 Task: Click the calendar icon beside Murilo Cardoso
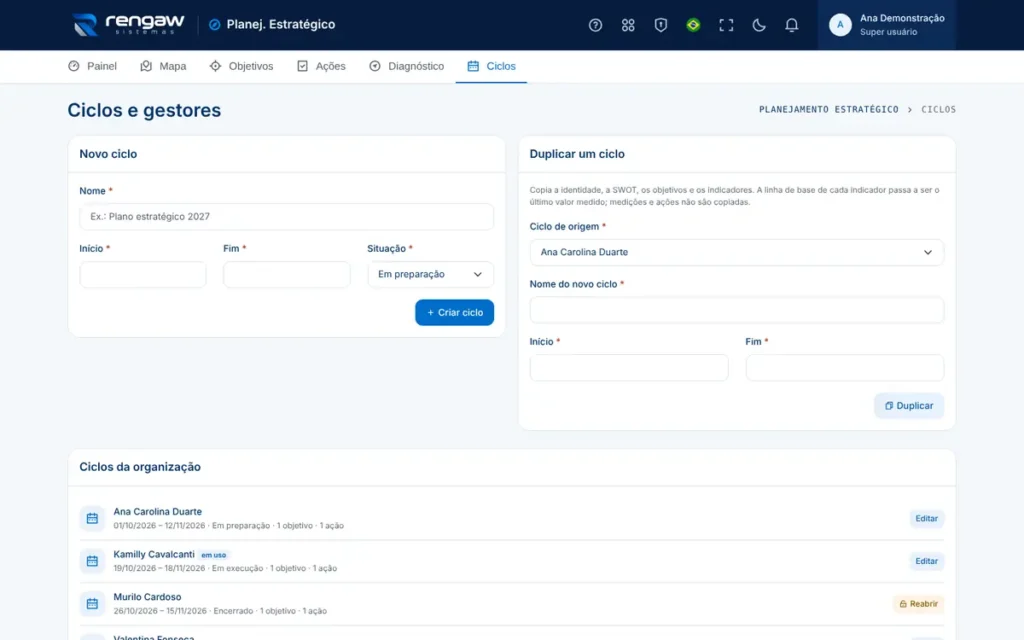[92, 603]
